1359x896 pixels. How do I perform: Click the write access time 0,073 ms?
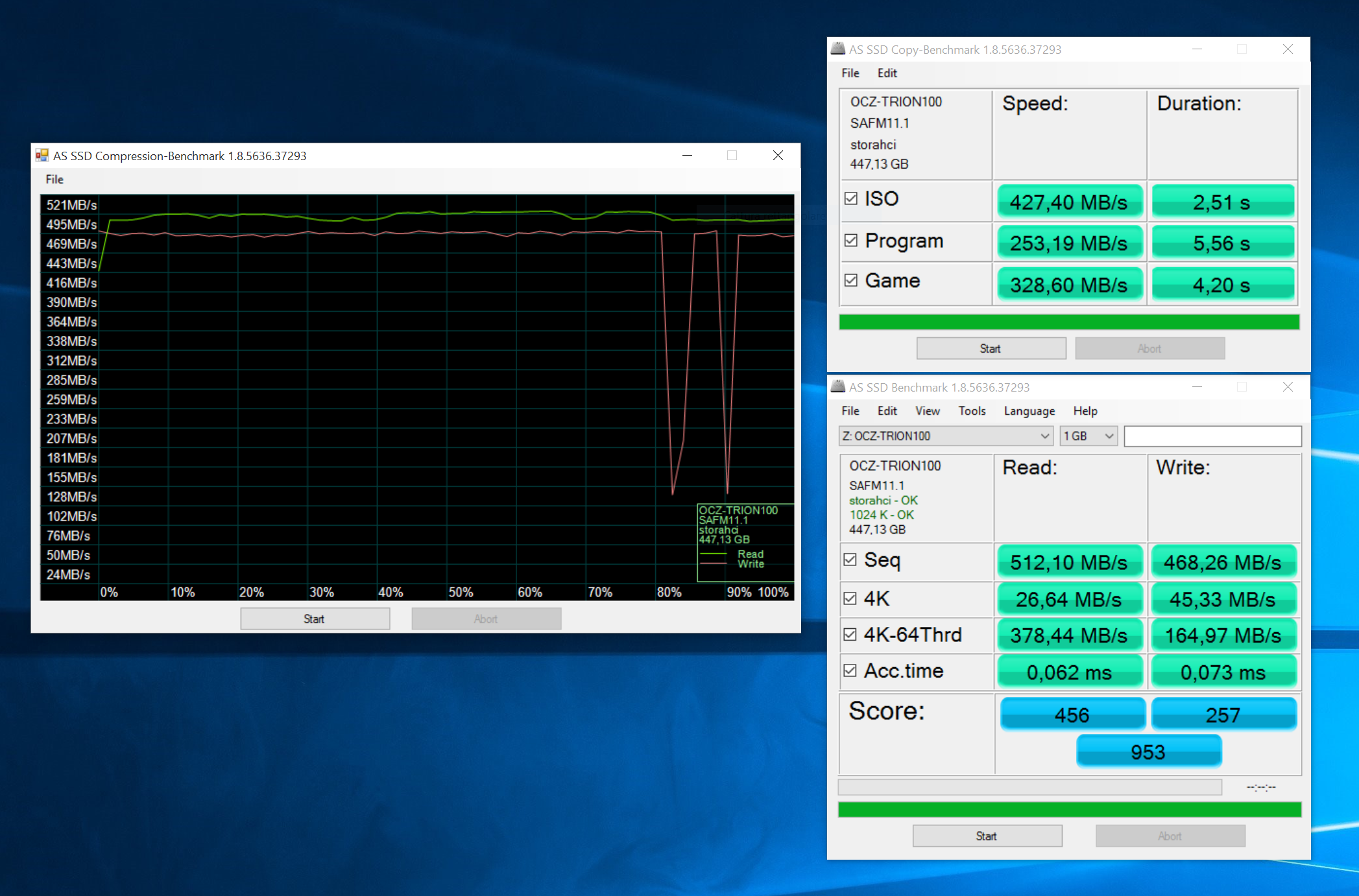point(1223,672)
